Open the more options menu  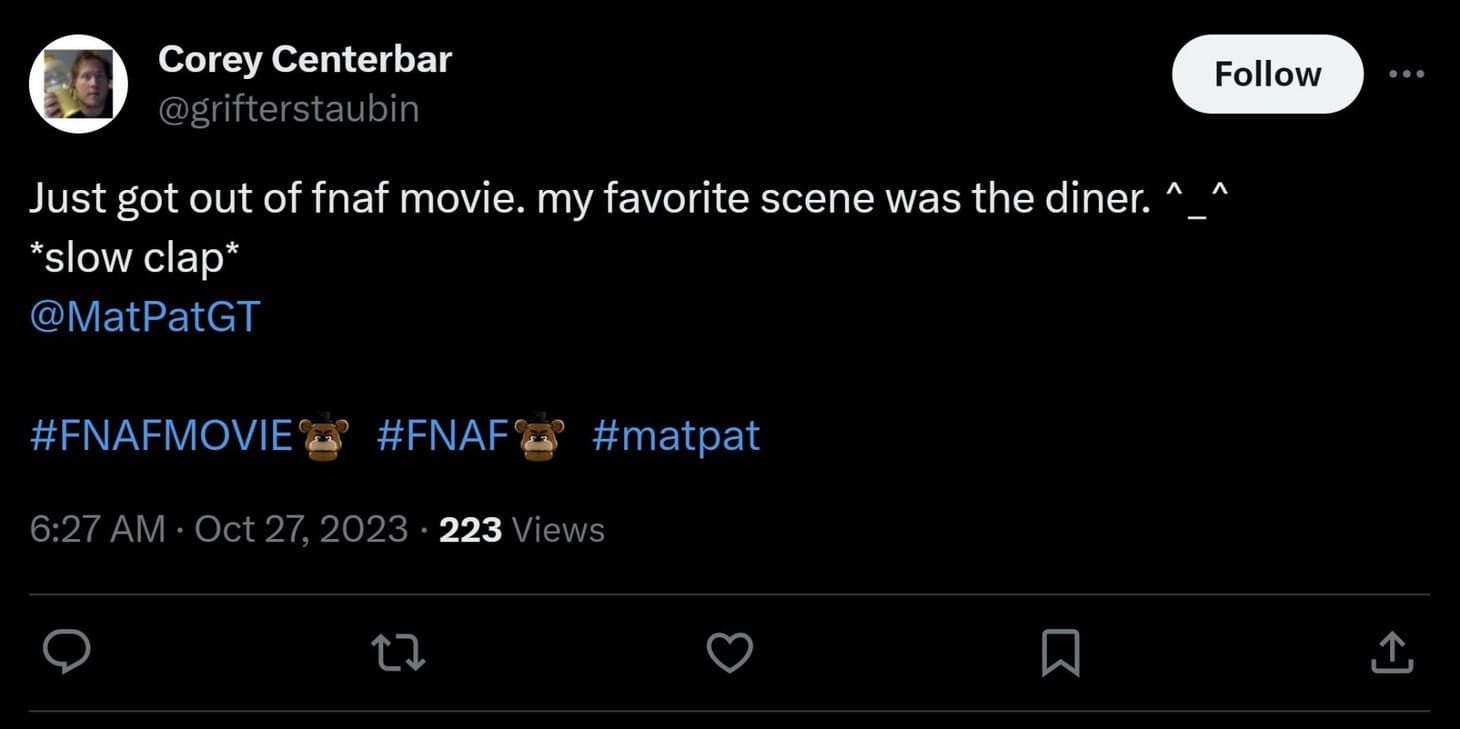1407,73
